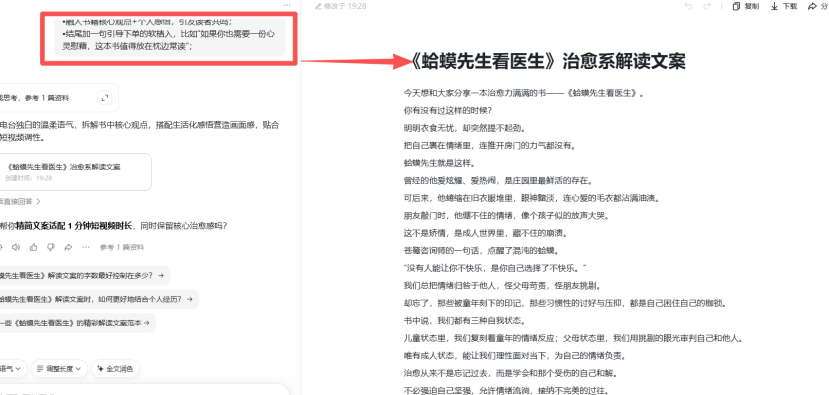Image resolution: width=829 pixels, height=395 pixels.
Task: Read the reply aloud with speaker icon
Action: 16,247
